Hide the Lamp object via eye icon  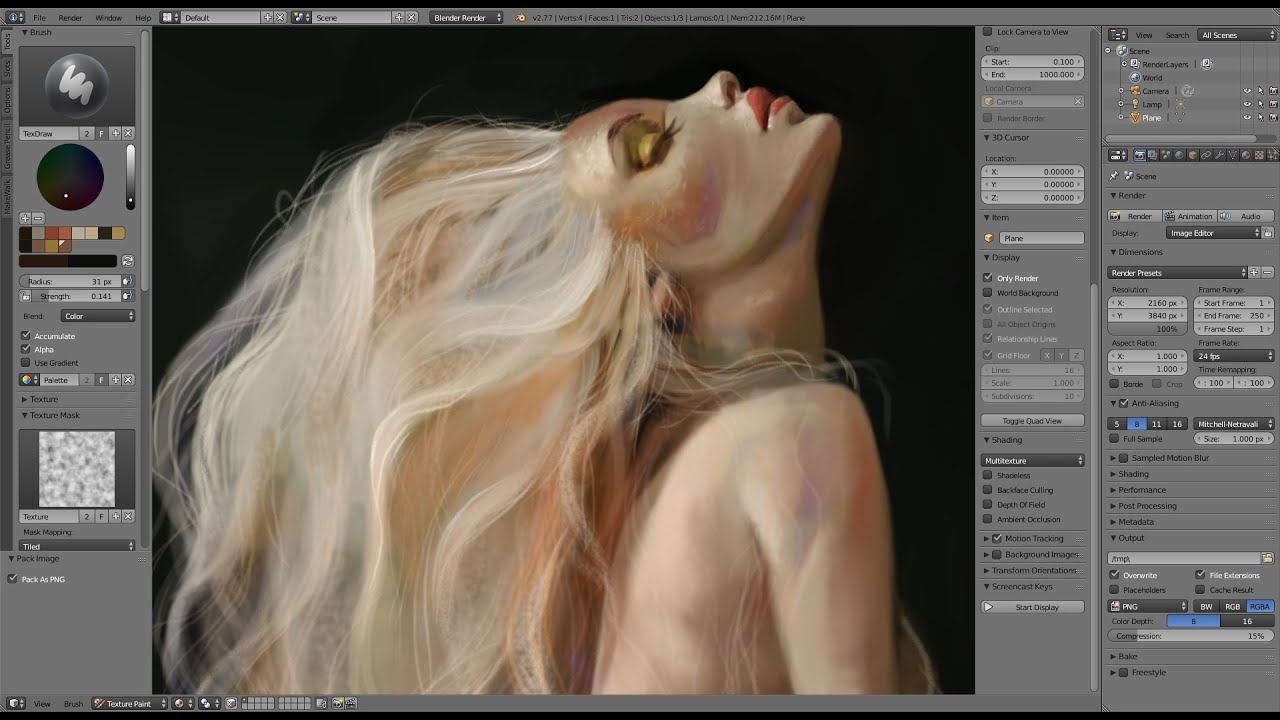click(x=1247, y=104)
